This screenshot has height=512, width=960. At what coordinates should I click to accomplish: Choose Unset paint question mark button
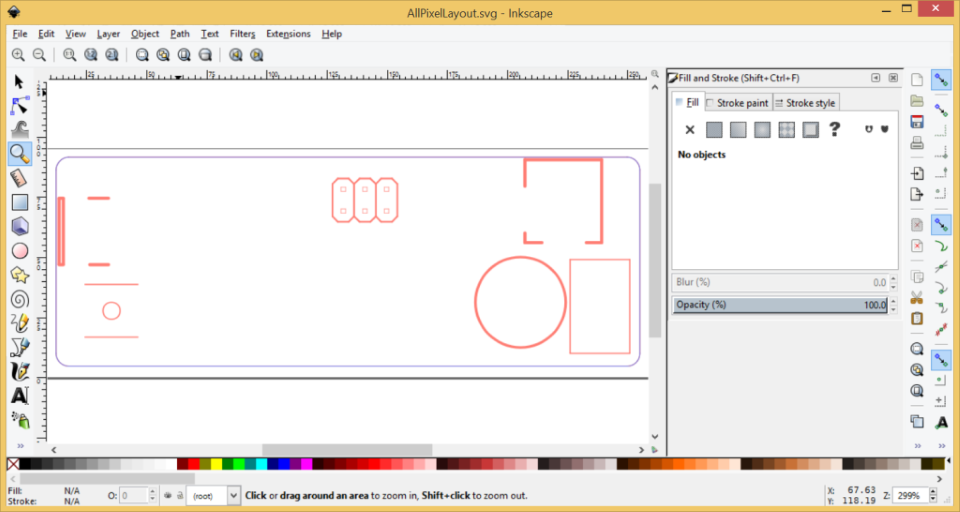click(834, 130)
